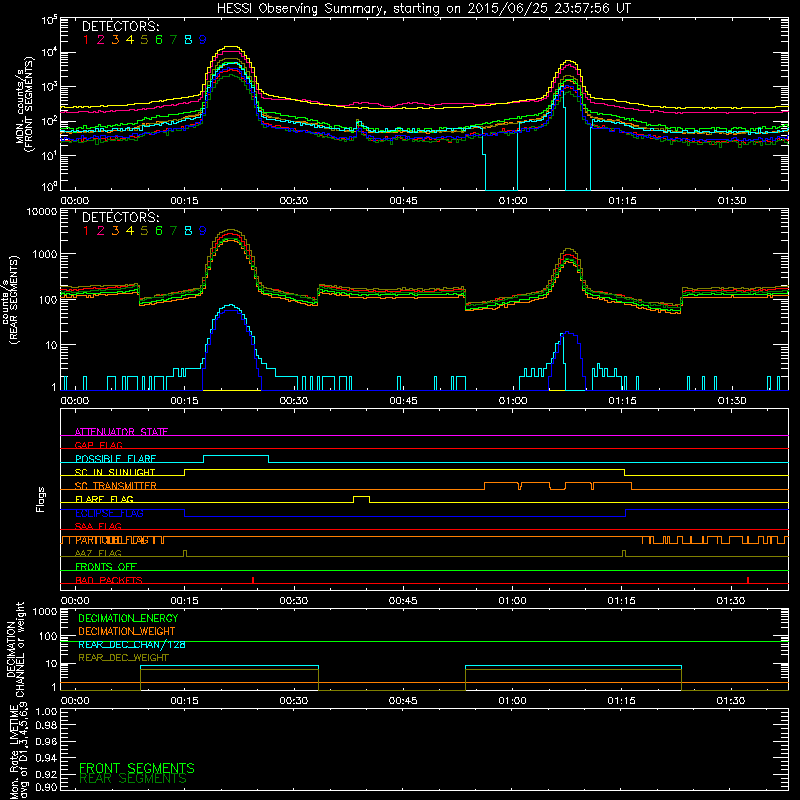Click '0.94' y-axis value on livetime panel
This screenshot has height=800, width=800.
coord(46,758)
